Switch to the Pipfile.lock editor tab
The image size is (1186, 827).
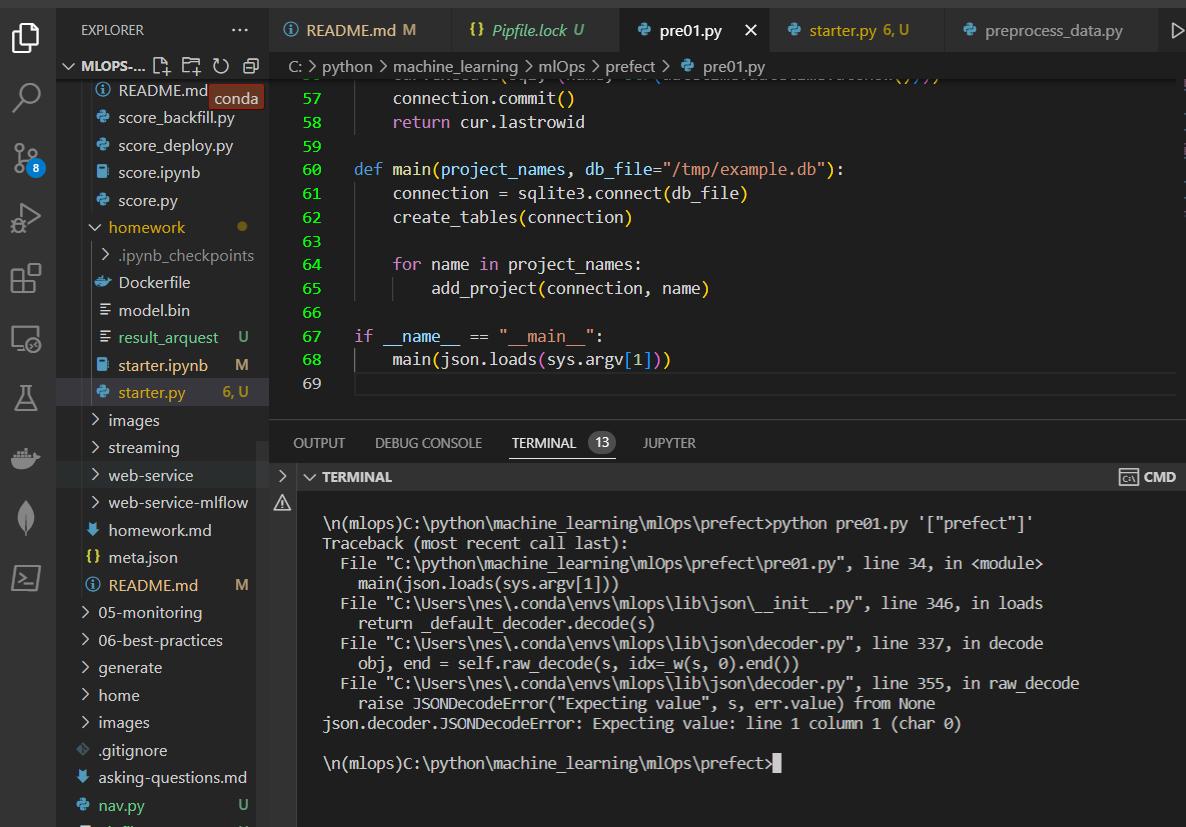535,30
